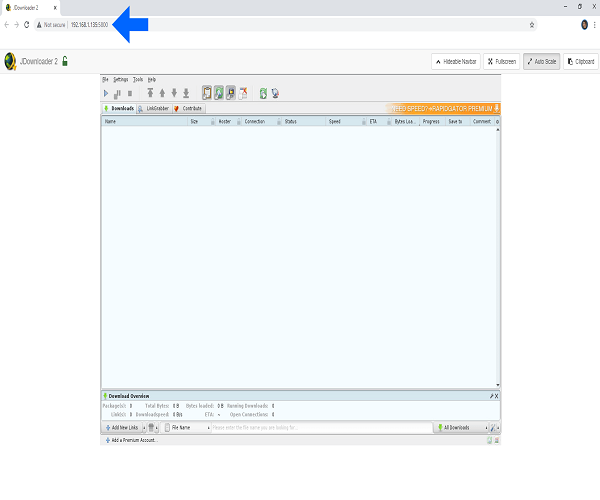Click the trash cleanup icon
The image size is (600, 500).
point(151,427)
